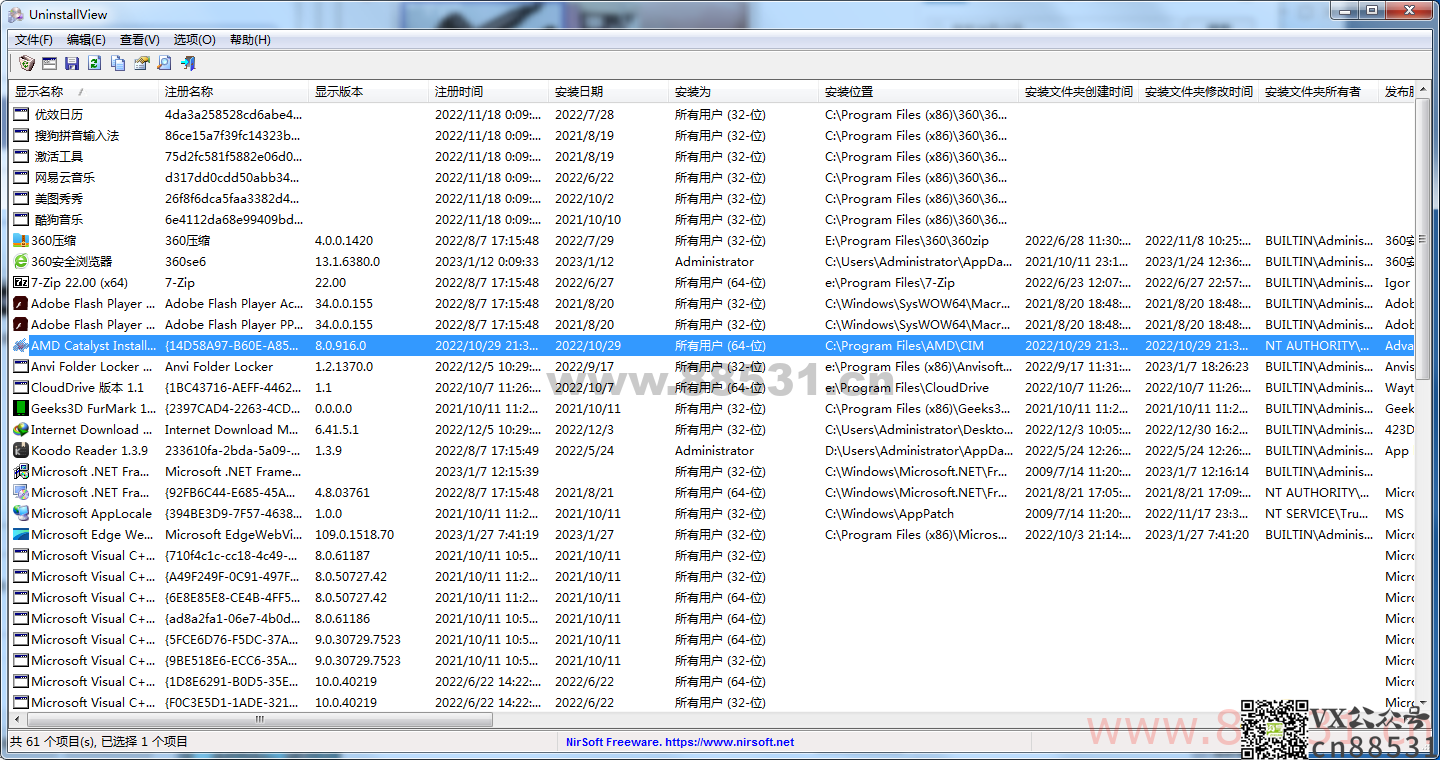This screenshot has height=760, width=1440.
Task: Click the CloudDrive 版本 1.1 icon
Action: coord(21,387)
